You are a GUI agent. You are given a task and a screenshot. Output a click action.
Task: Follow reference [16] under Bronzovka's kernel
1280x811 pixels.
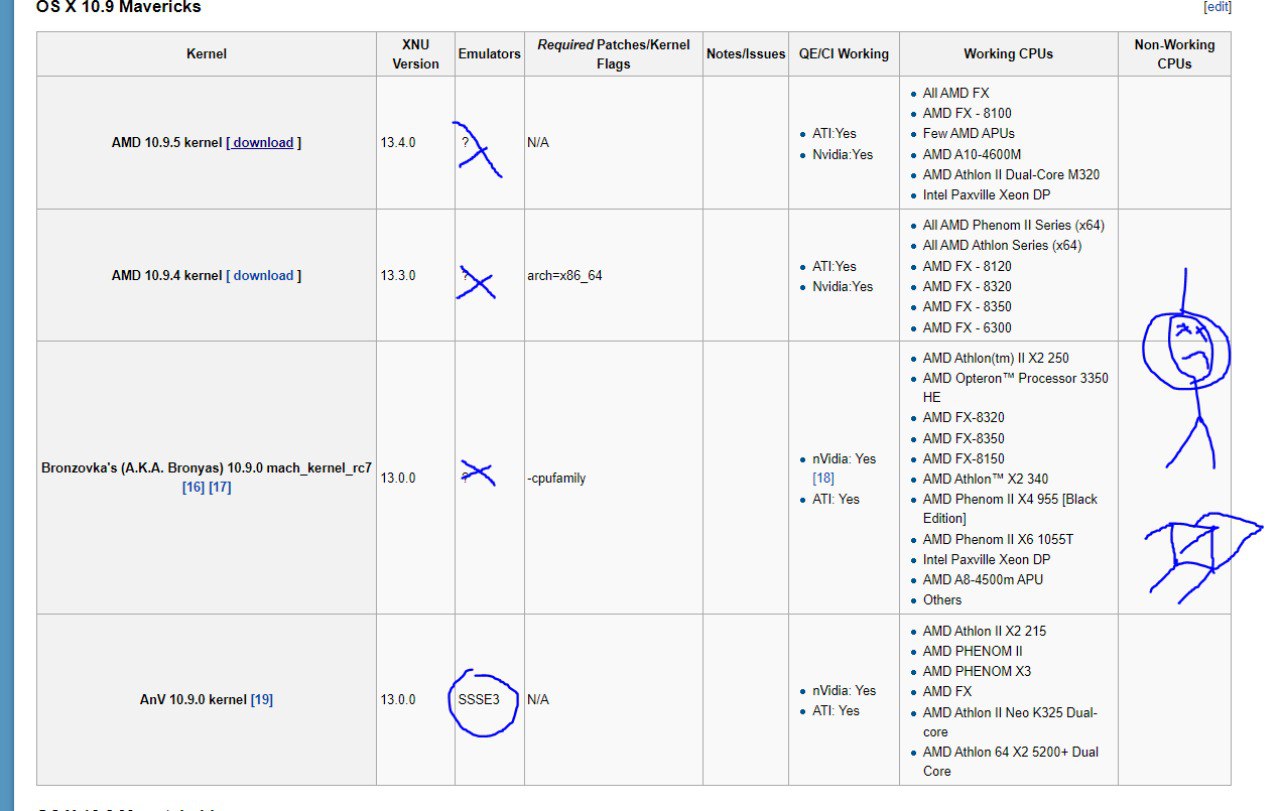193,487
